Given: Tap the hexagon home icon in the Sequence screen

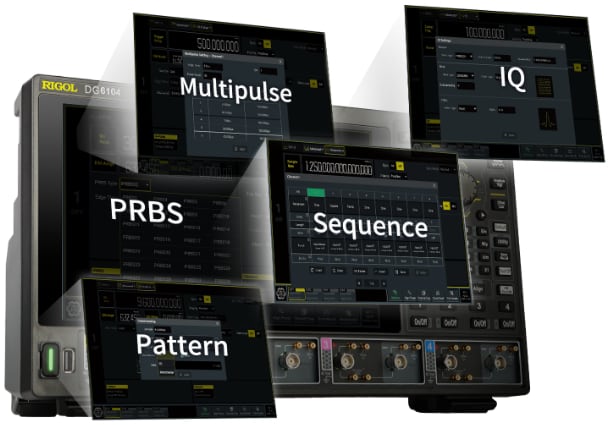Looking at the screenshot, I should pyautogui.click(x=281, y=294).
